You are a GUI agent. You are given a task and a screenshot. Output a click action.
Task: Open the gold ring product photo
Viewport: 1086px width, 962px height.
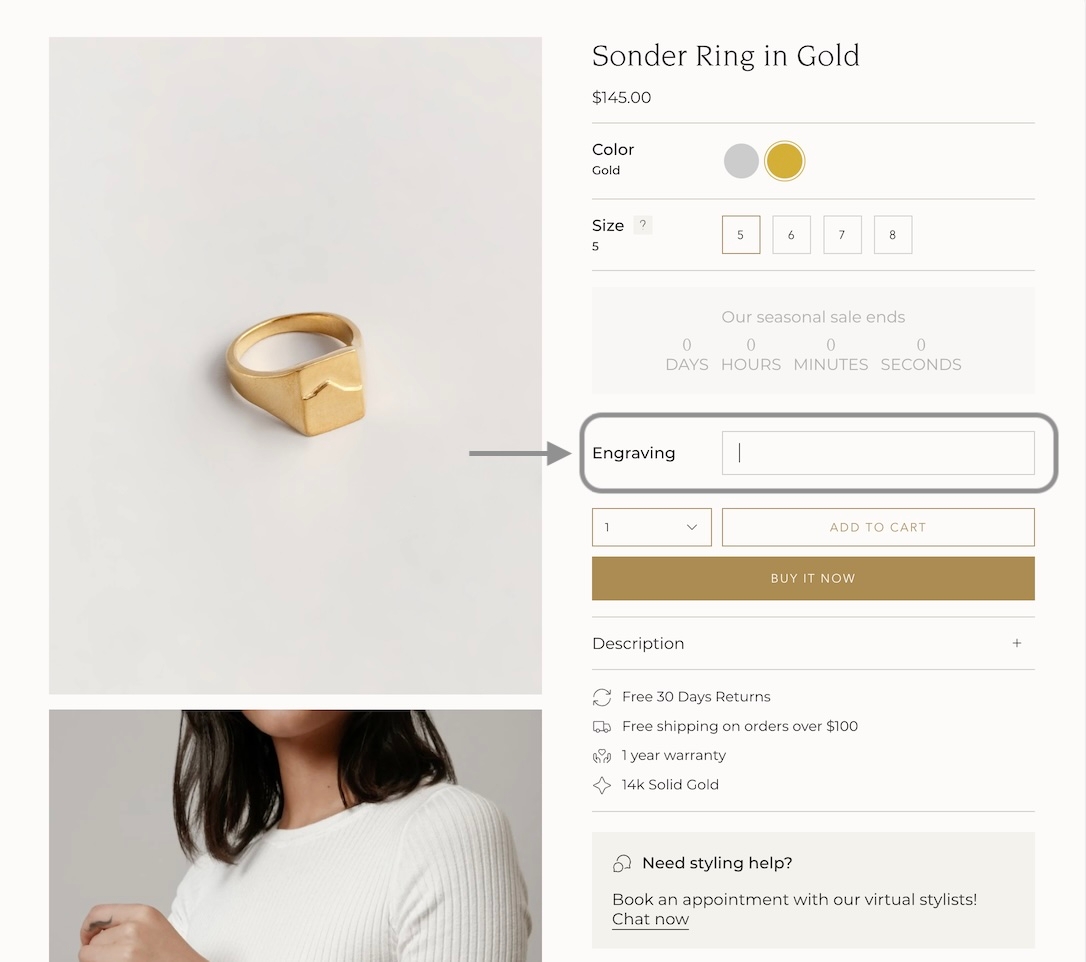coord(295,365)
